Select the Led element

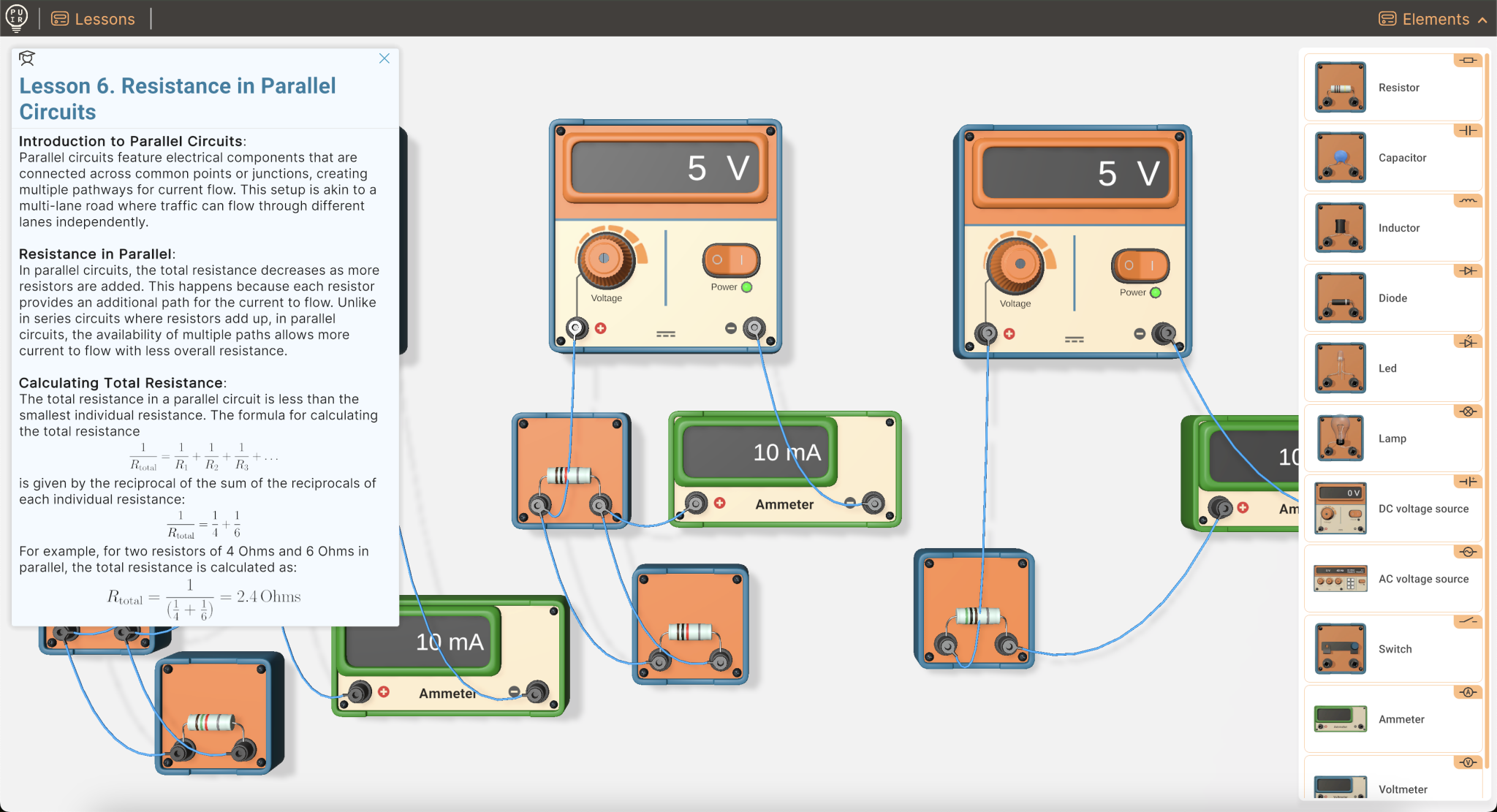pyautogui.click(x=1340, y=368)
